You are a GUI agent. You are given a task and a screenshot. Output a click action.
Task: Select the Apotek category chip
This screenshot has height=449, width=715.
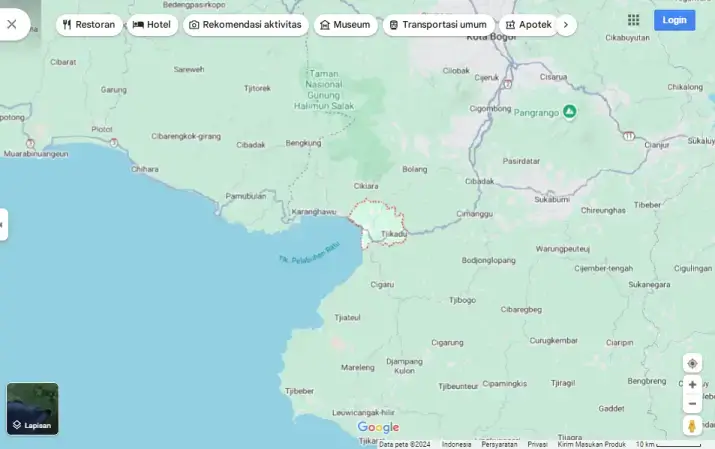[x=528, y=24]
